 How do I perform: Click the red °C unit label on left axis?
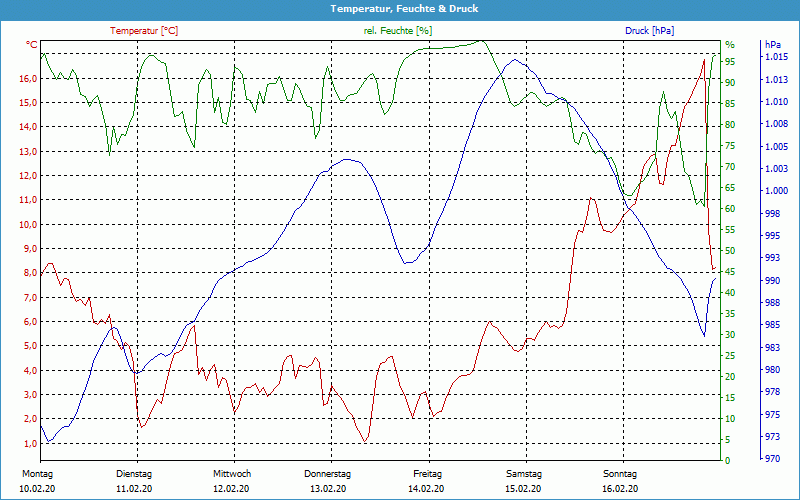click(32, 45)
